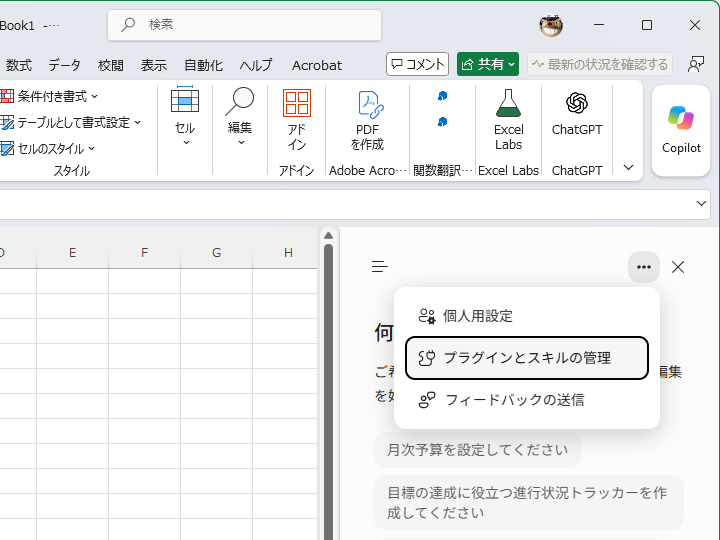
Task: Open the Excel Labs add-in
Action: tap(508, 120)
